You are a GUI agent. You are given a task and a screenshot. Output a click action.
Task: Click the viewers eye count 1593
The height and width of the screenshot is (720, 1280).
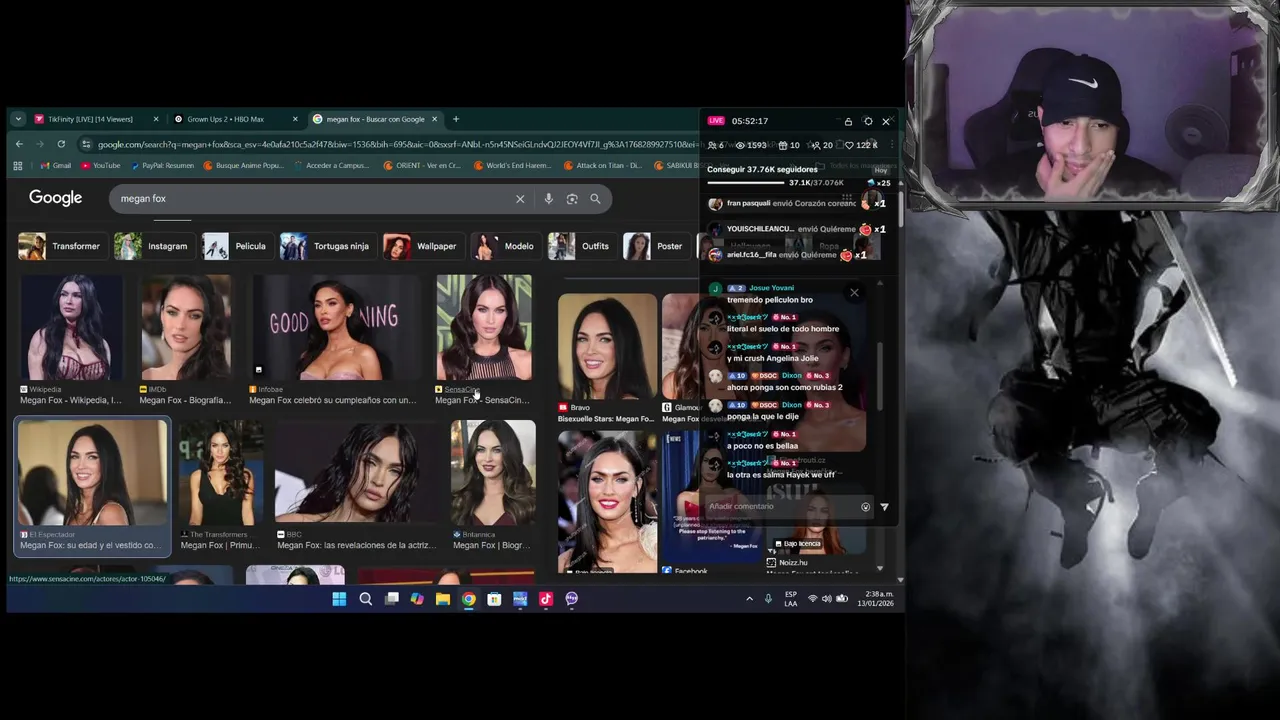(x=752, y=145)
